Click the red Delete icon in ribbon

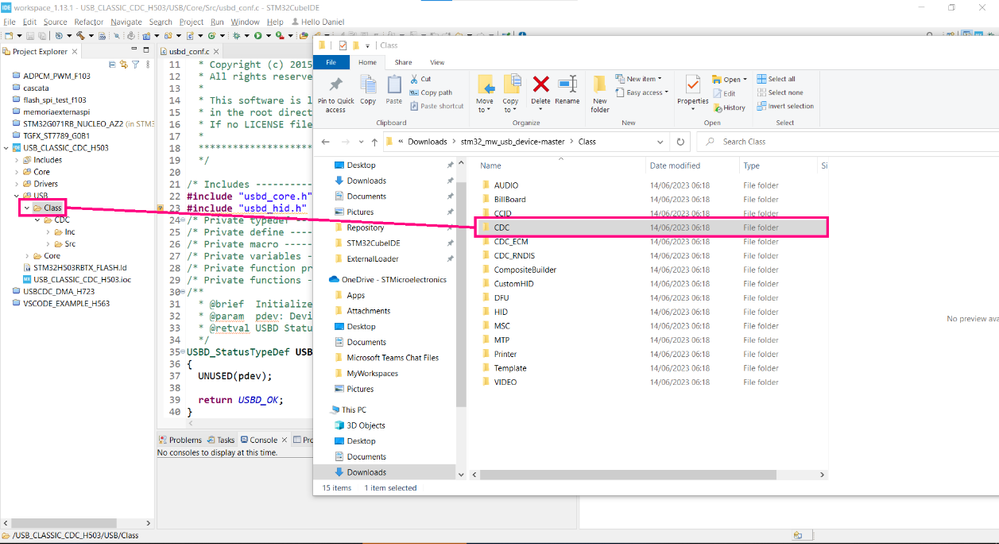[541, 85]
